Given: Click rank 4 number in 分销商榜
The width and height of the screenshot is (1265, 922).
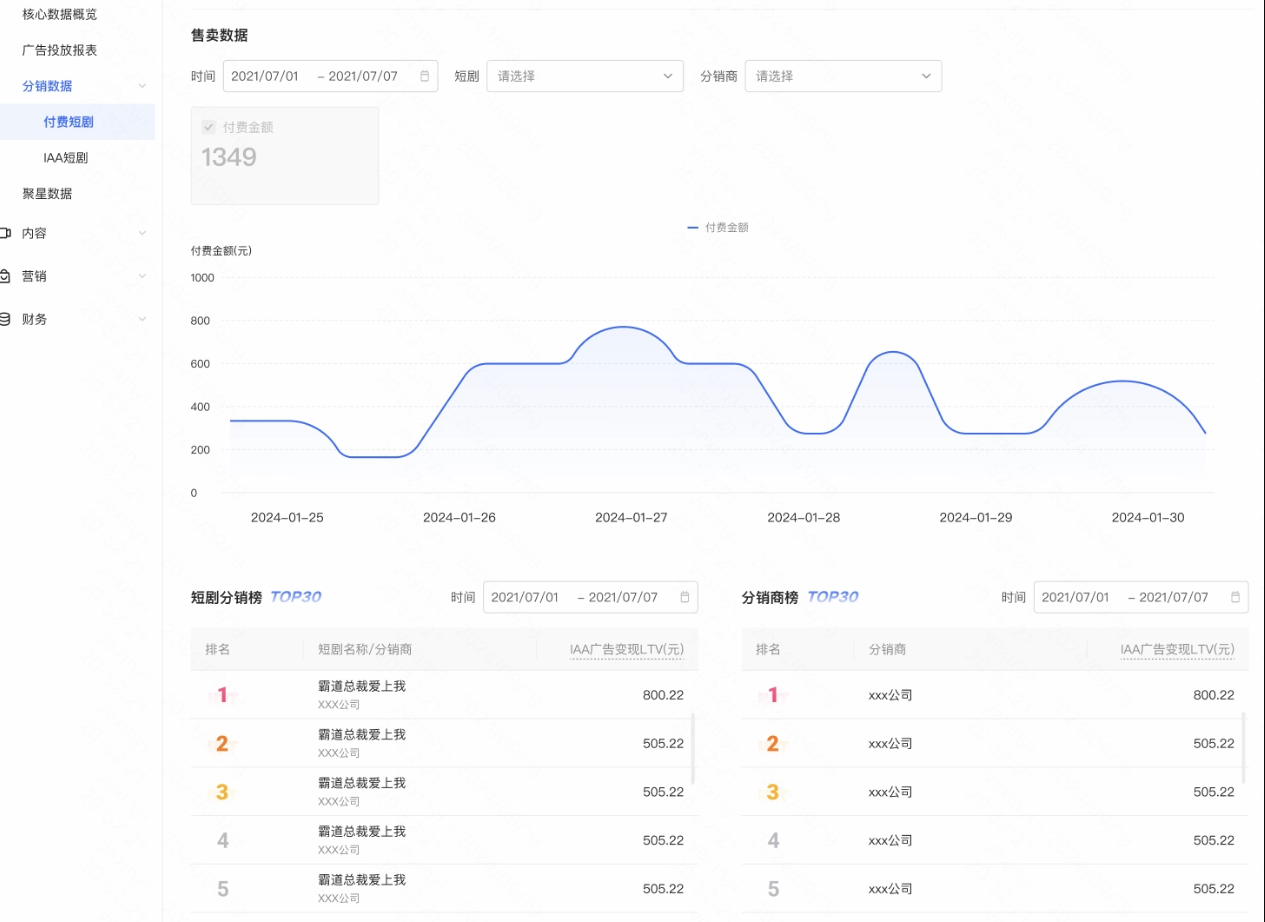Looking at the screenshot, I should (x=773, y=840).
